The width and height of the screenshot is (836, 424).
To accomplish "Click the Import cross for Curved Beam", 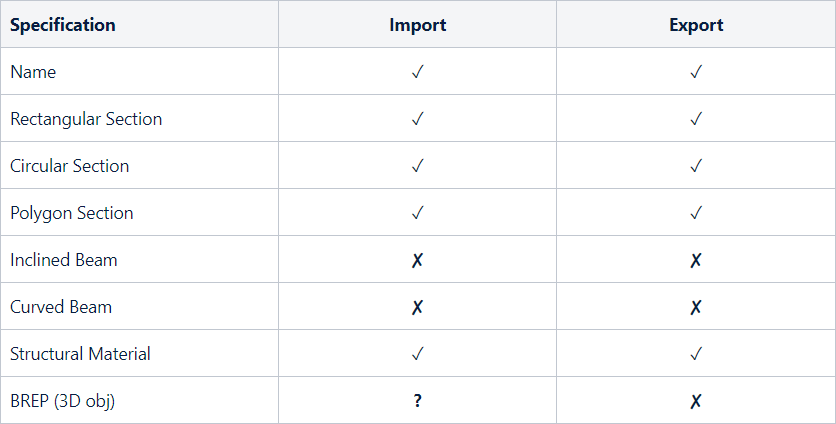I will [x=417, y=307].
